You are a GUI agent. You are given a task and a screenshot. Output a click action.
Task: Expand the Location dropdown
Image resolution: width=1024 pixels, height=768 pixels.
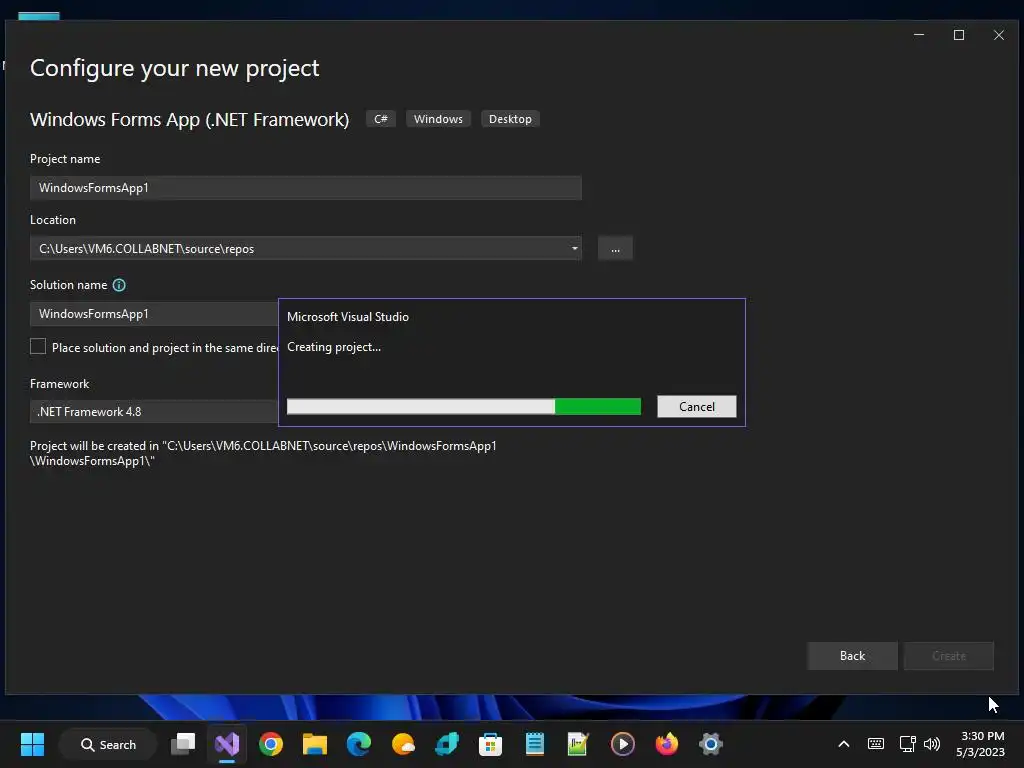pyautogui.click(x=575, y=248)
